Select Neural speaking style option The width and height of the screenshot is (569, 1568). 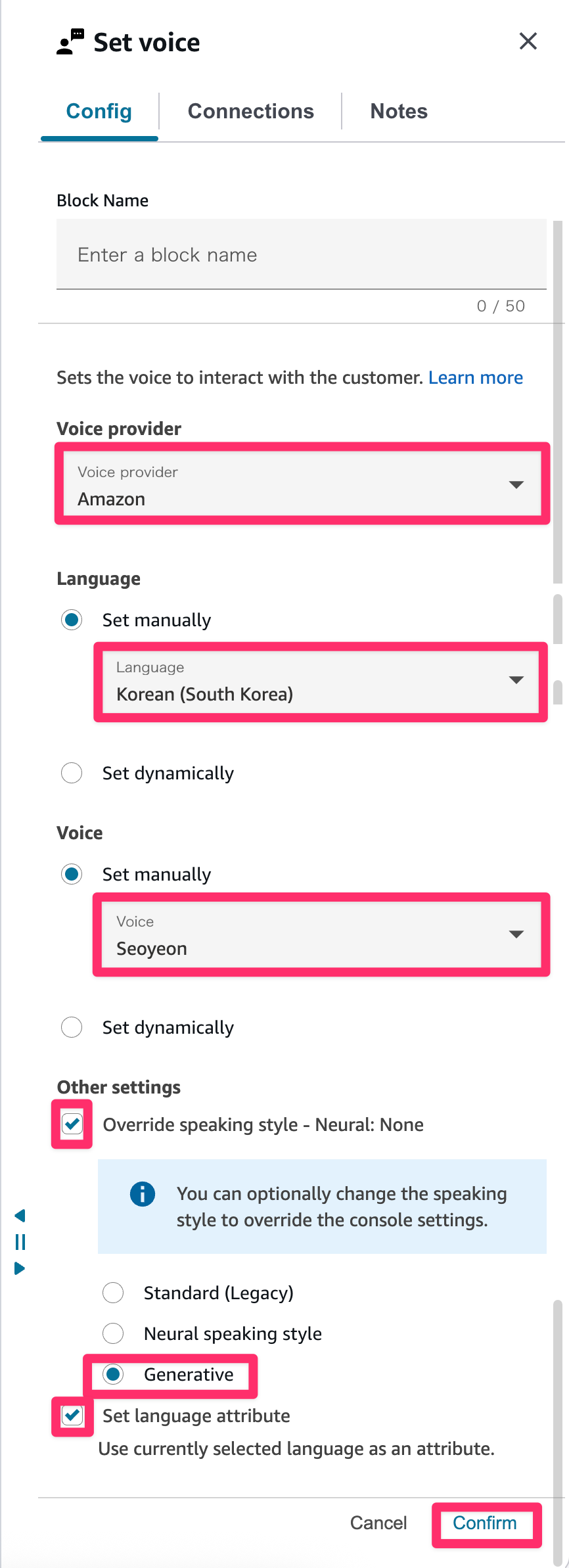pyautogui.click(x=114, y=1333)
